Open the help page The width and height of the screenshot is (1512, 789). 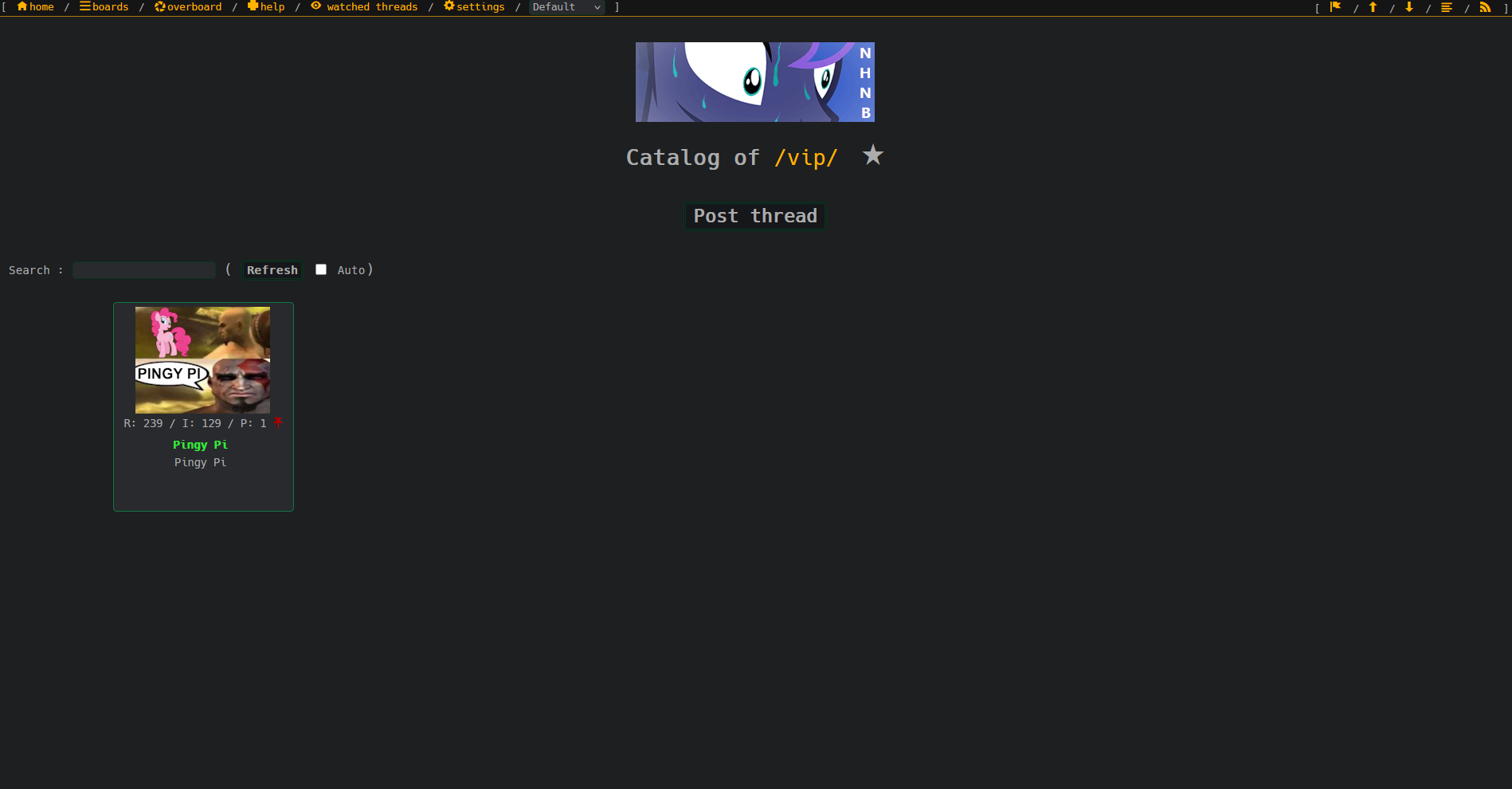click(266, 7)
